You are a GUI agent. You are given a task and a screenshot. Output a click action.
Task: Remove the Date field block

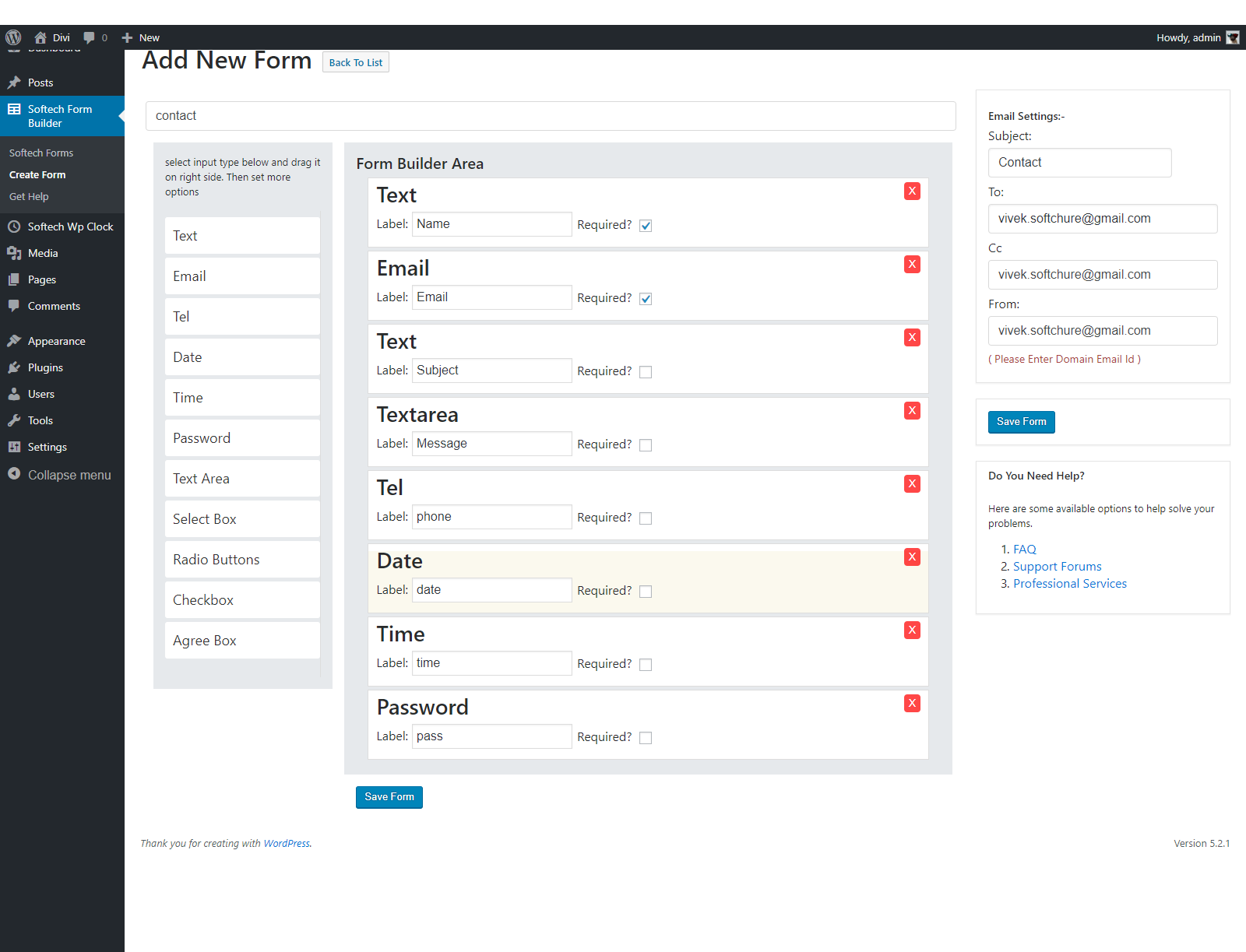point(912,557)
